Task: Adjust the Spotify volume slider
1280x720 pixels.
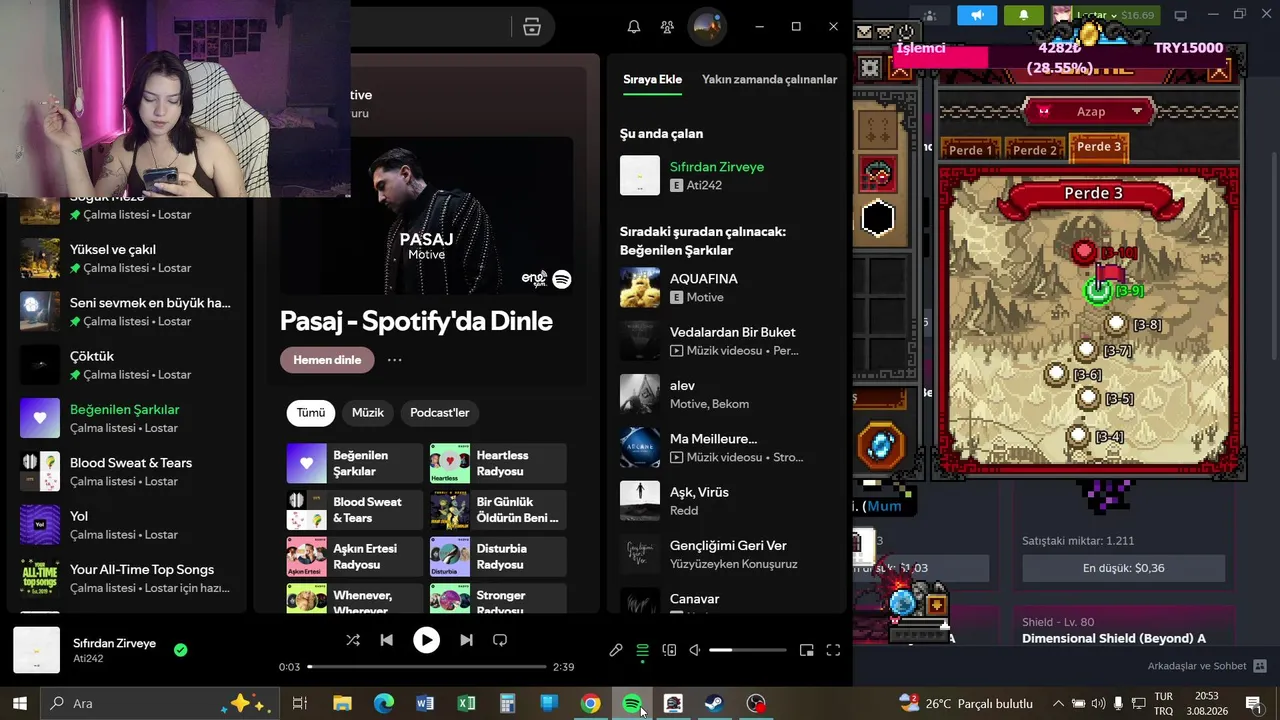Action: pyautogui.click(x=748, y=650)
